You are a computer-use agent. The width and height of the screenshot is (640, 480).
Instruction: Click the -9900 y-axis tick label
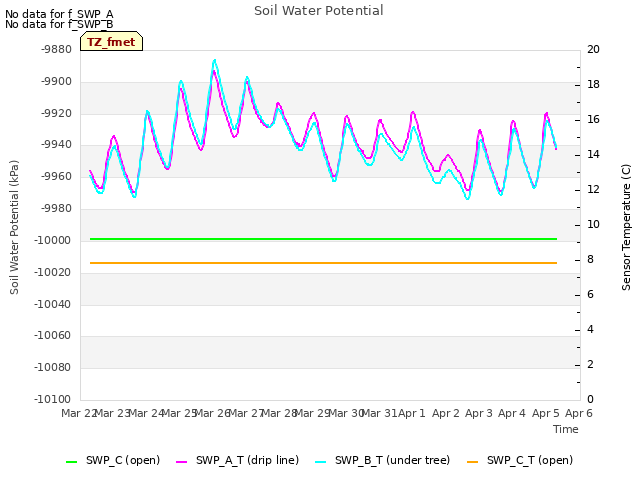(56, 82)
